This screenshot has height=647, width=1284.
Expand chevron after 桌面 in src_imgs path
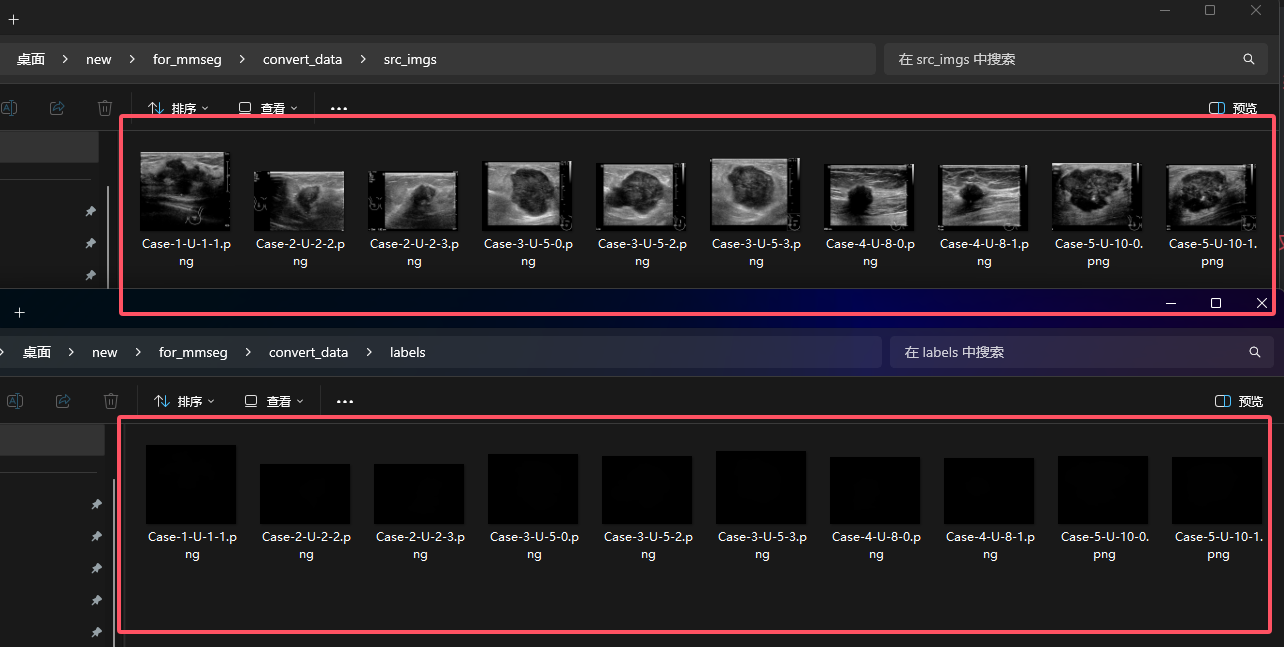(65, 59)
